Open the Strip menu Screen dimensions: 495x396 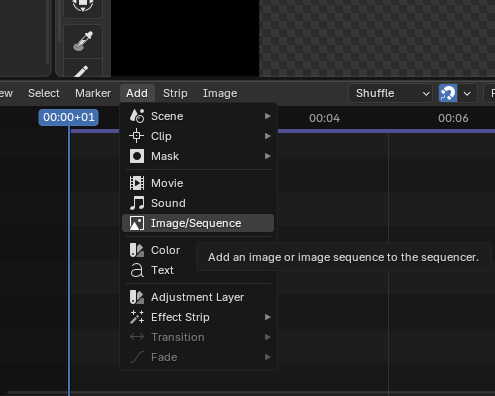pos(175,93)
